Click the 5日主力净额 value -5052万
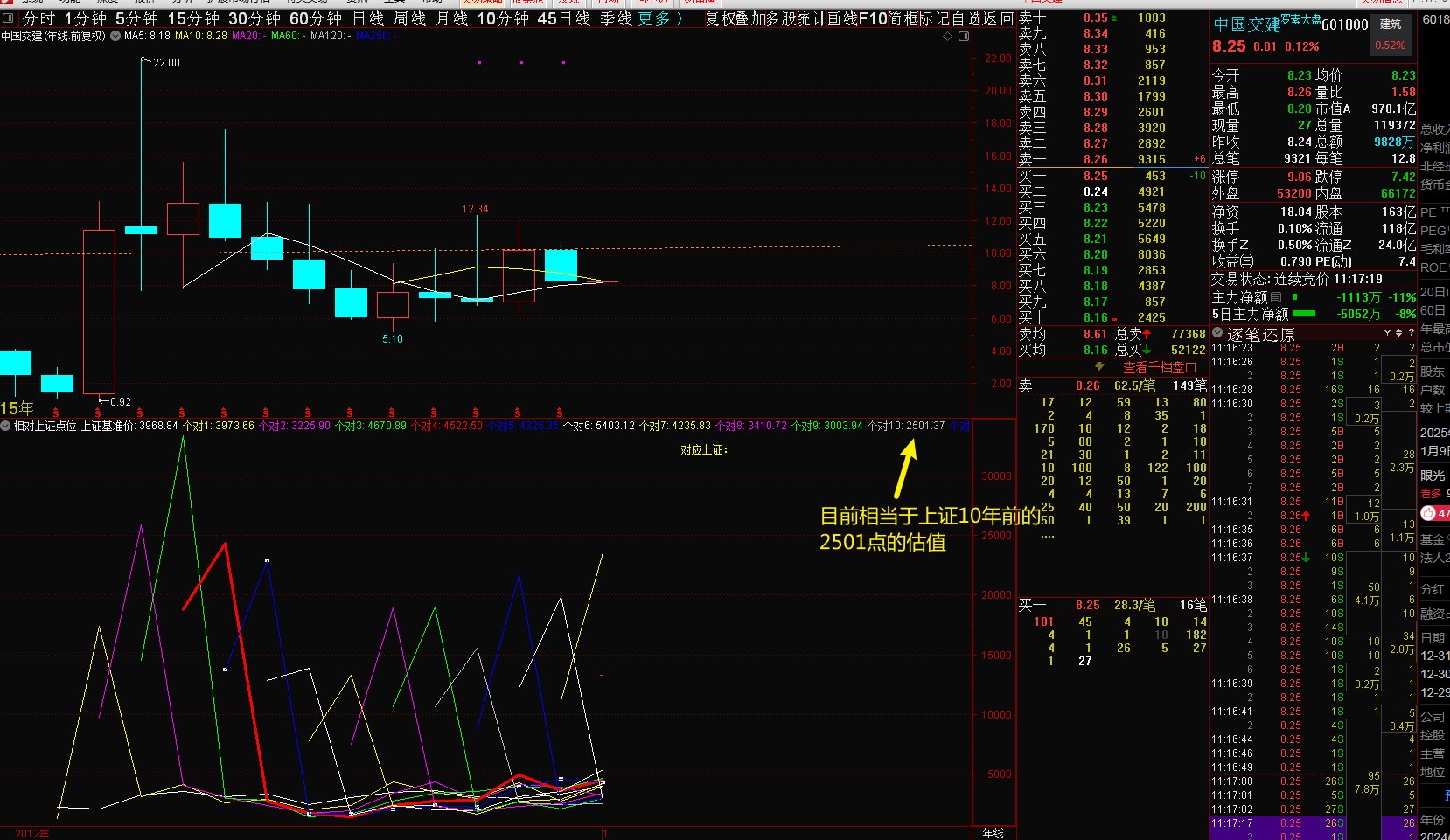The width and height of the screenshot is (1450, 840). pos(1359,314)
